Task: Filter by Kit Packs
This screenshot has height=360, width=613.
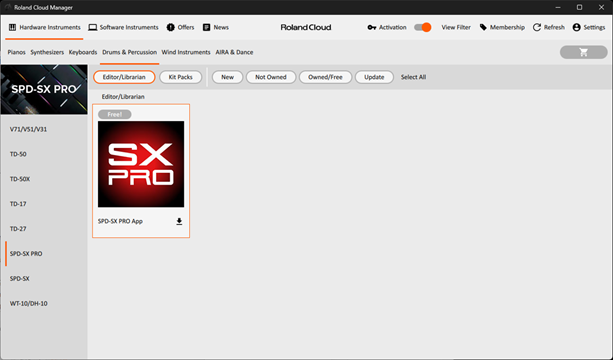Action: coord(181,77)
